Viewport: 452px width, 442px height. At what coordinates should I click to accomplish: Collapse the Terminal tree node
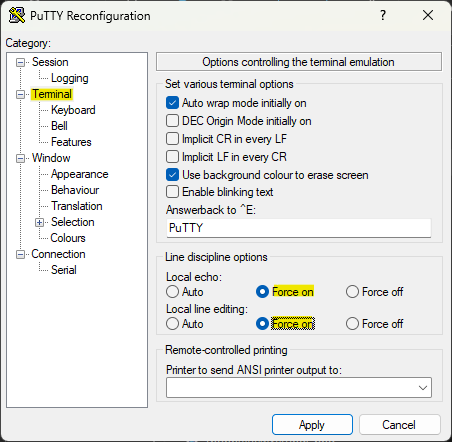(x=21, y=94)
